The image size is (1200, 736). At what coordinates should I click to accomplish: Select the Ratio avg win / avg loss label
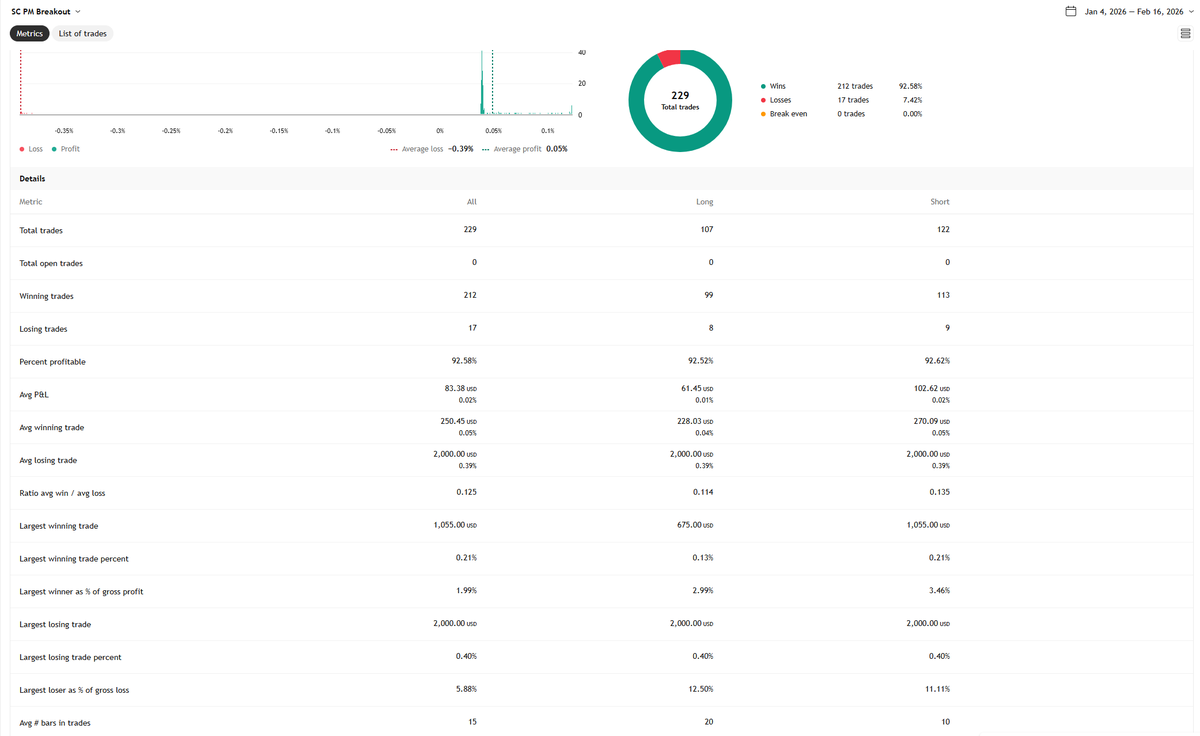tap(62, 494)
